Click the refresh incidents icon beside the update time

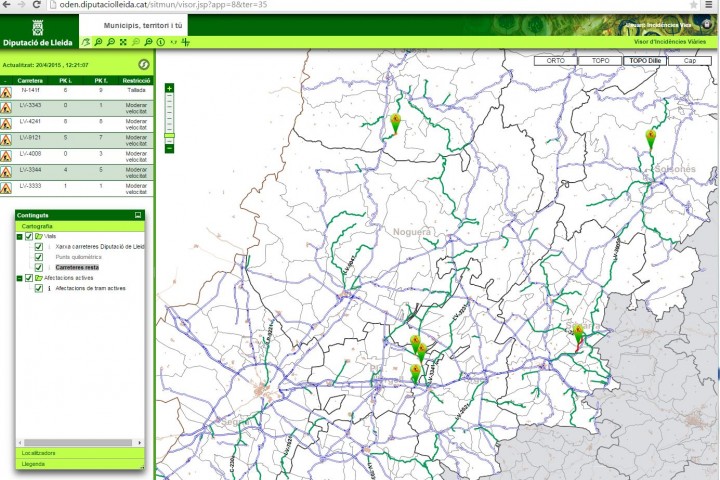pyautogui.click(x=143, y=64)
